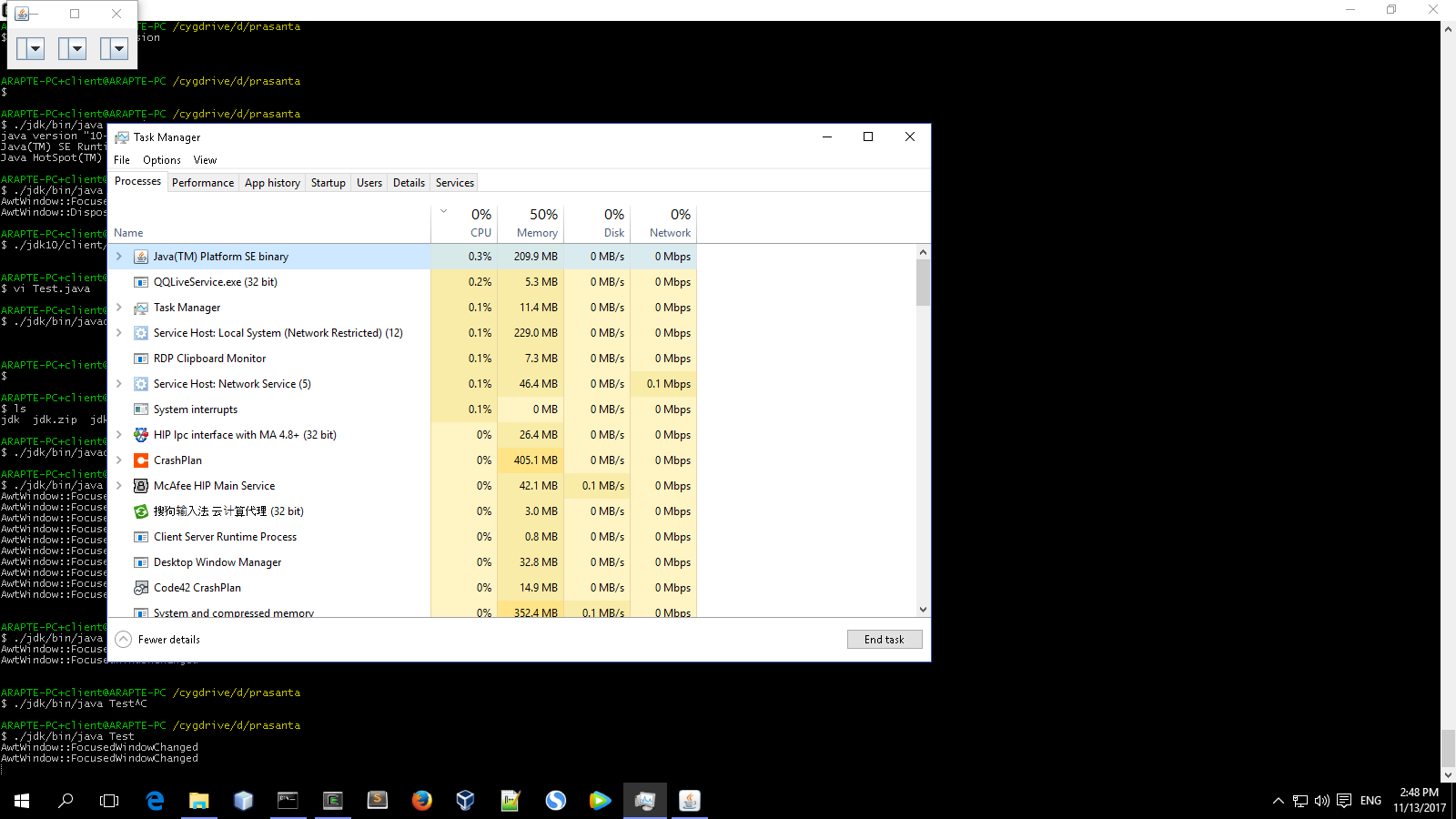Click the QQLiveService.exe process icon

[x=141, y=282]
